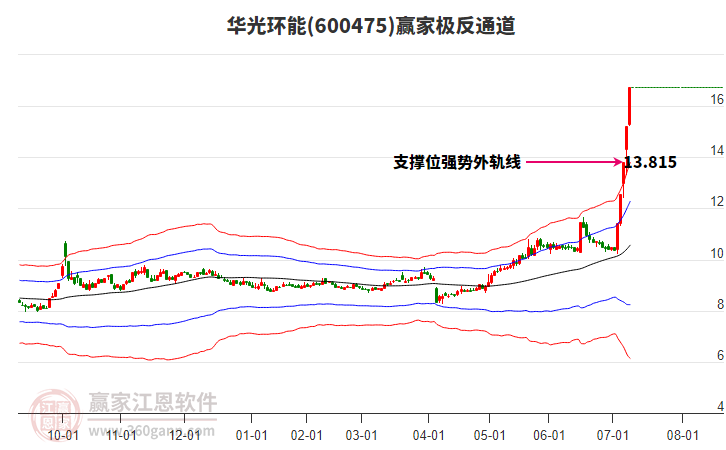Click the 01-01 date axis label
The image size is (726, 450).
(252, 436)
